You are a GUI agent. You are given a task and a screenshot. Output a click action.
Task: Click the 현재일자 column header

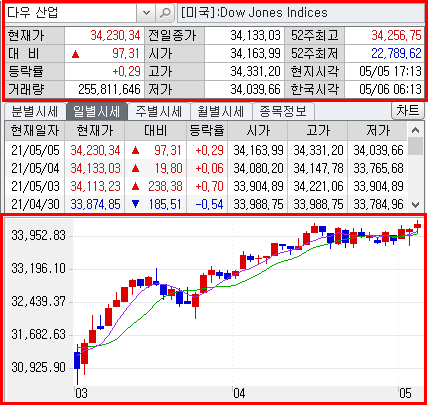click(35, 131)
